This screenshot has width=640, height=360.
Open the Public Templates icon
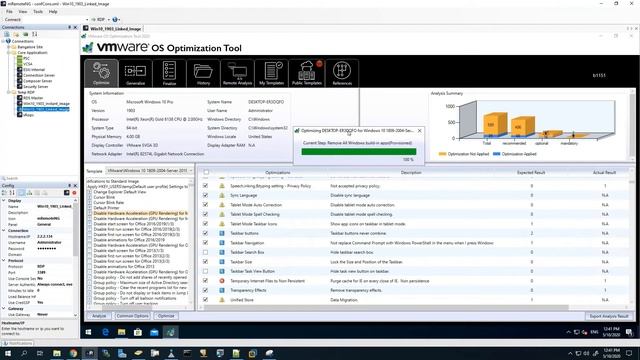[x=307, y=73]
